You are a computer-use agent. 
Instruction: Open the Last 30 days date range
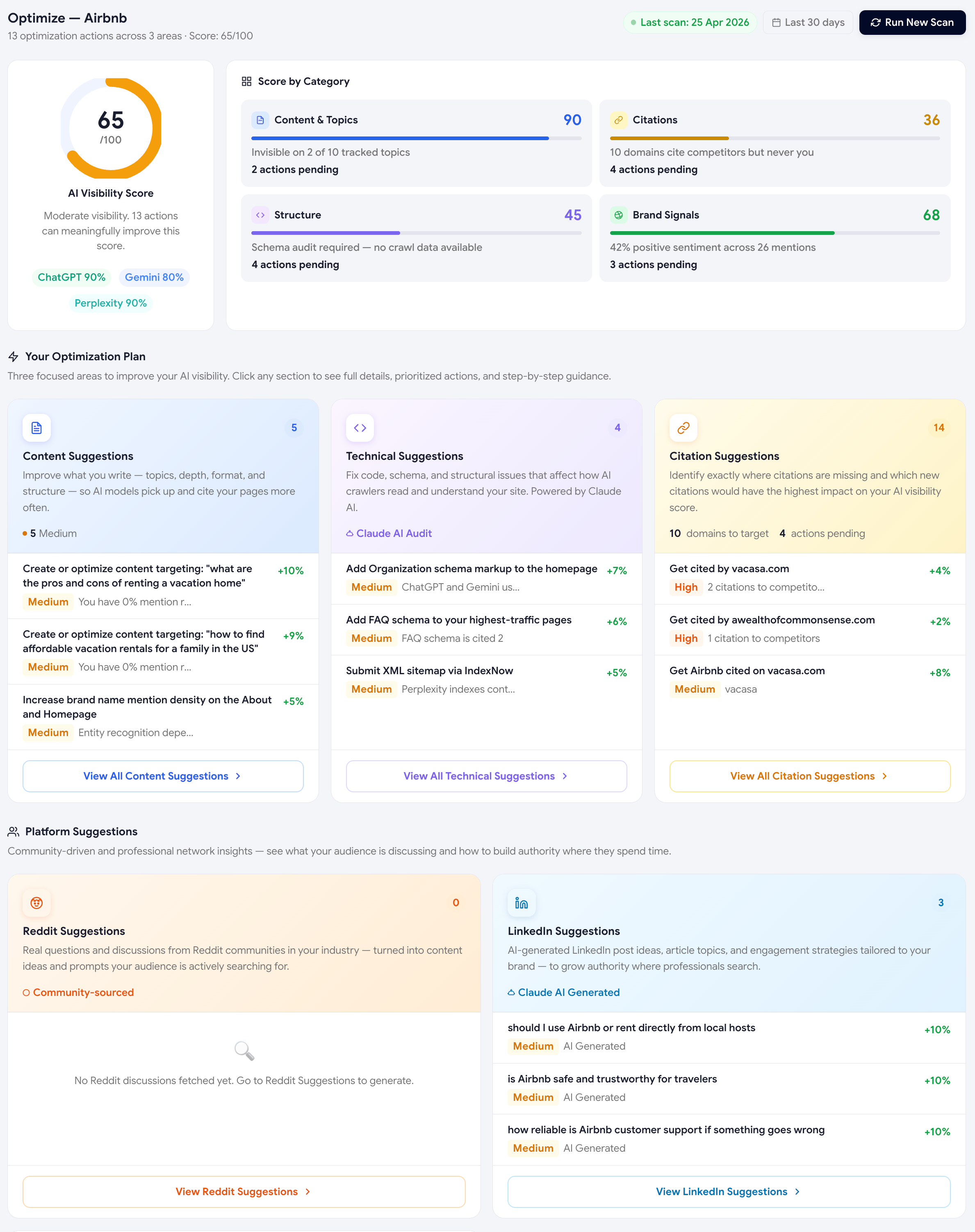click(x=807, y=22)
